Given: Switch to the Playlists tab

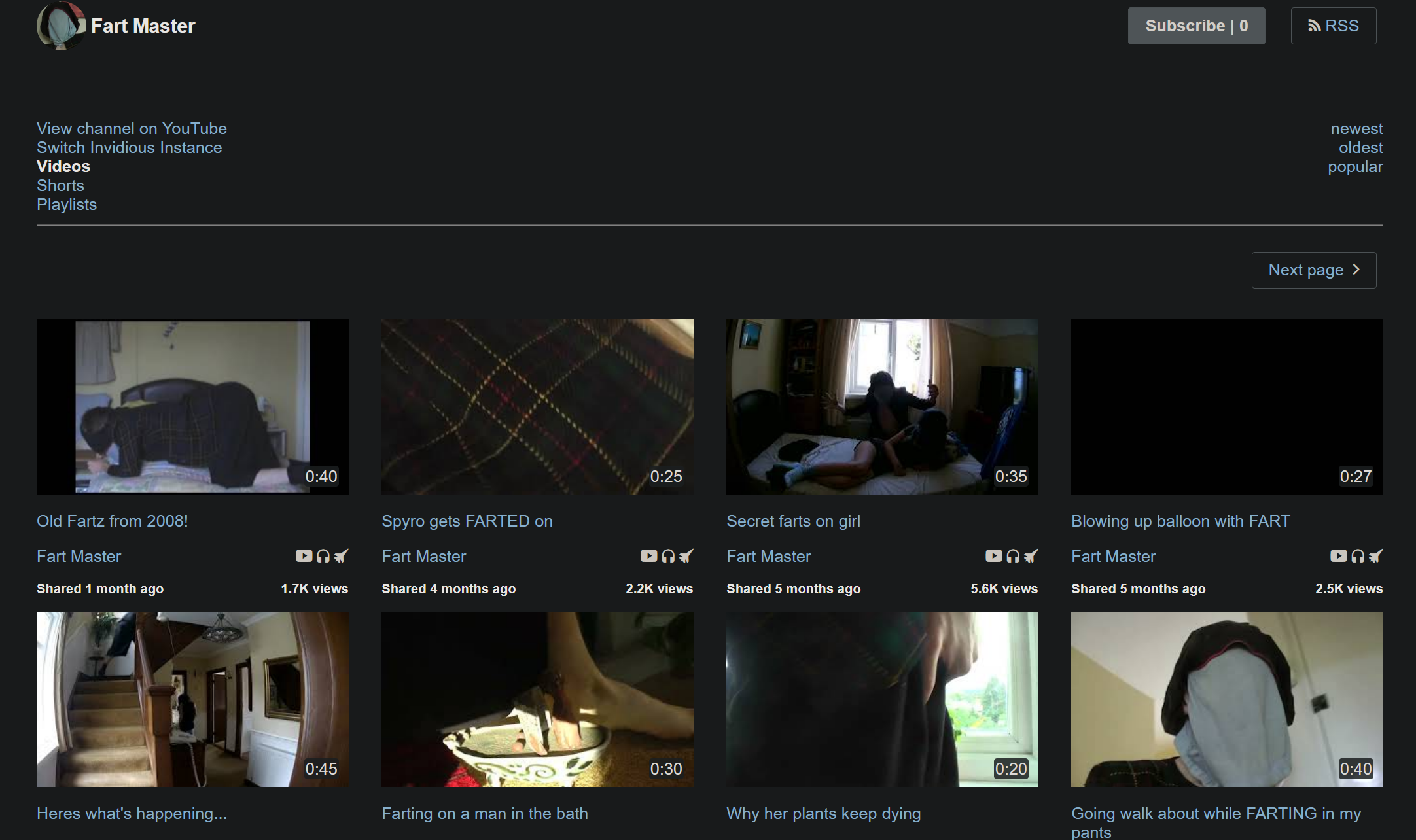Looking at the screenshot, I should (67, 204).
